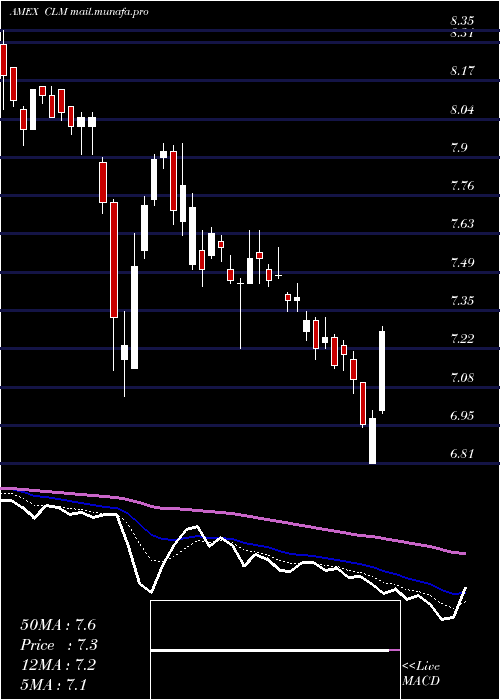Click the '5MA : 7.1' indicator text
The width and height of the screenshot is (500, 700).
coord(54,683)
